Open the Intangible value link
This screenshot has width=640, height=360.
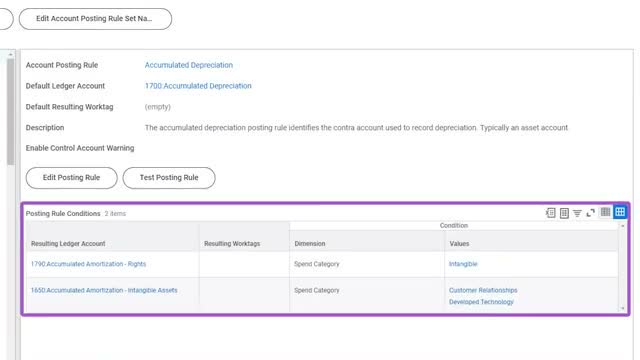tap(463, 264)
